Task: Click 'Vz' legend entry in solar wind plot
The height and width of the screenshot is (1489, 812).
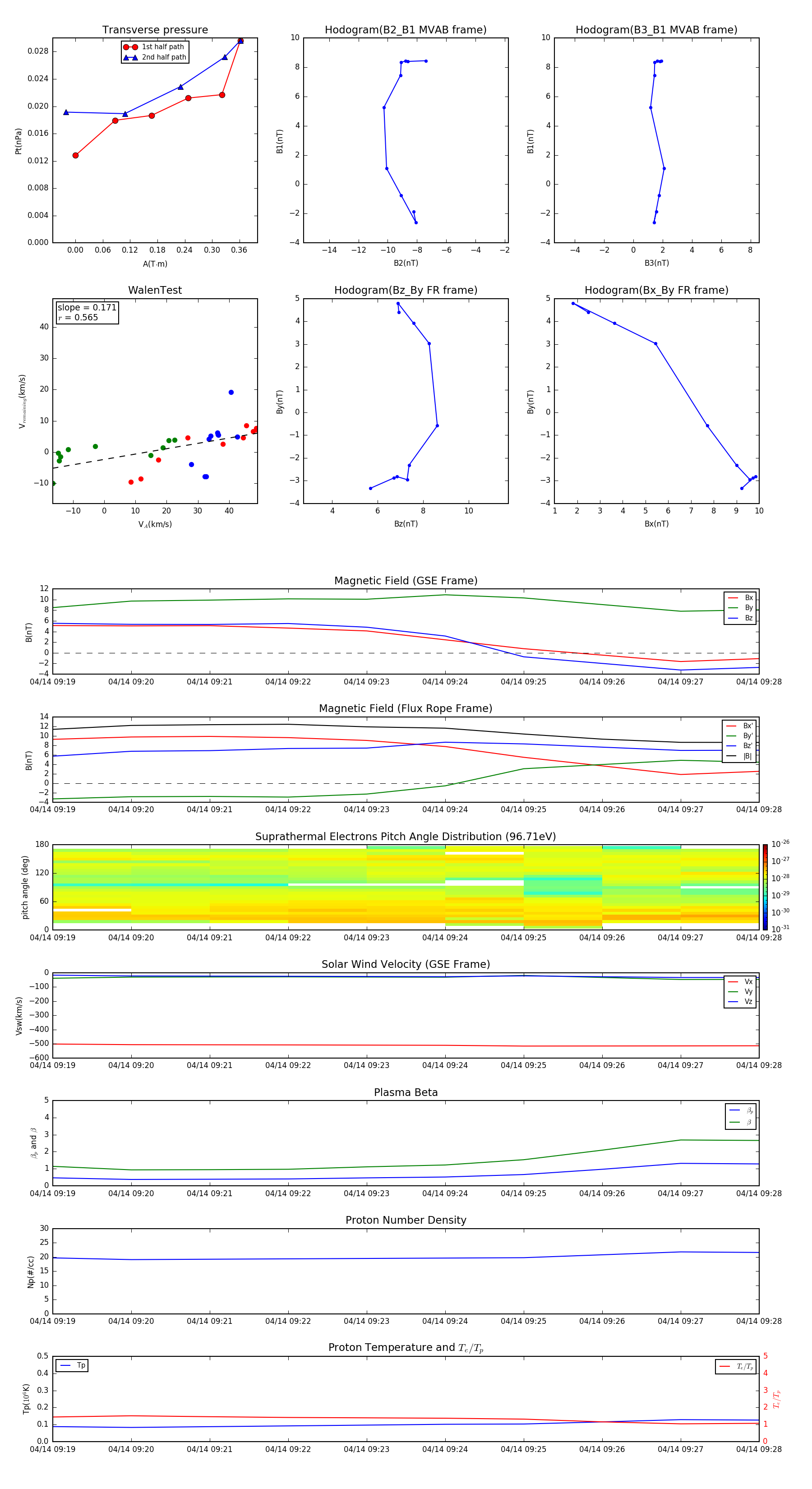Action: pos(740,1002)
